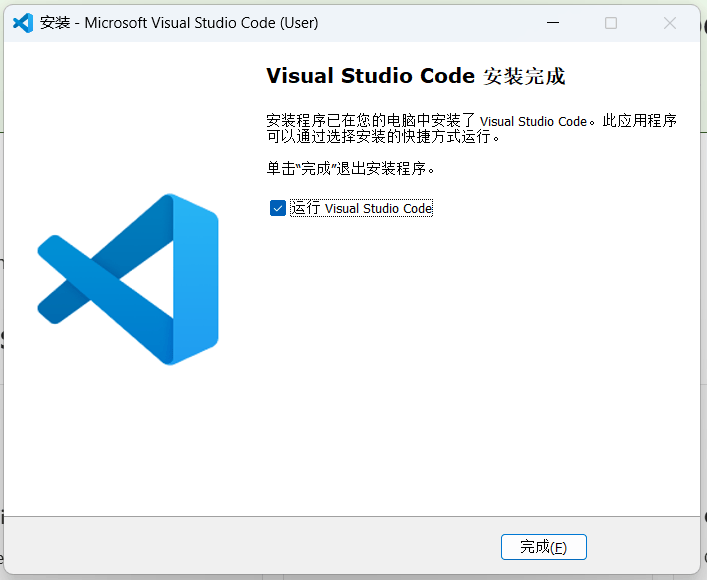707x580 pixels.
Task: Click the word 安装 in the title bar
Action: (54, 23)
